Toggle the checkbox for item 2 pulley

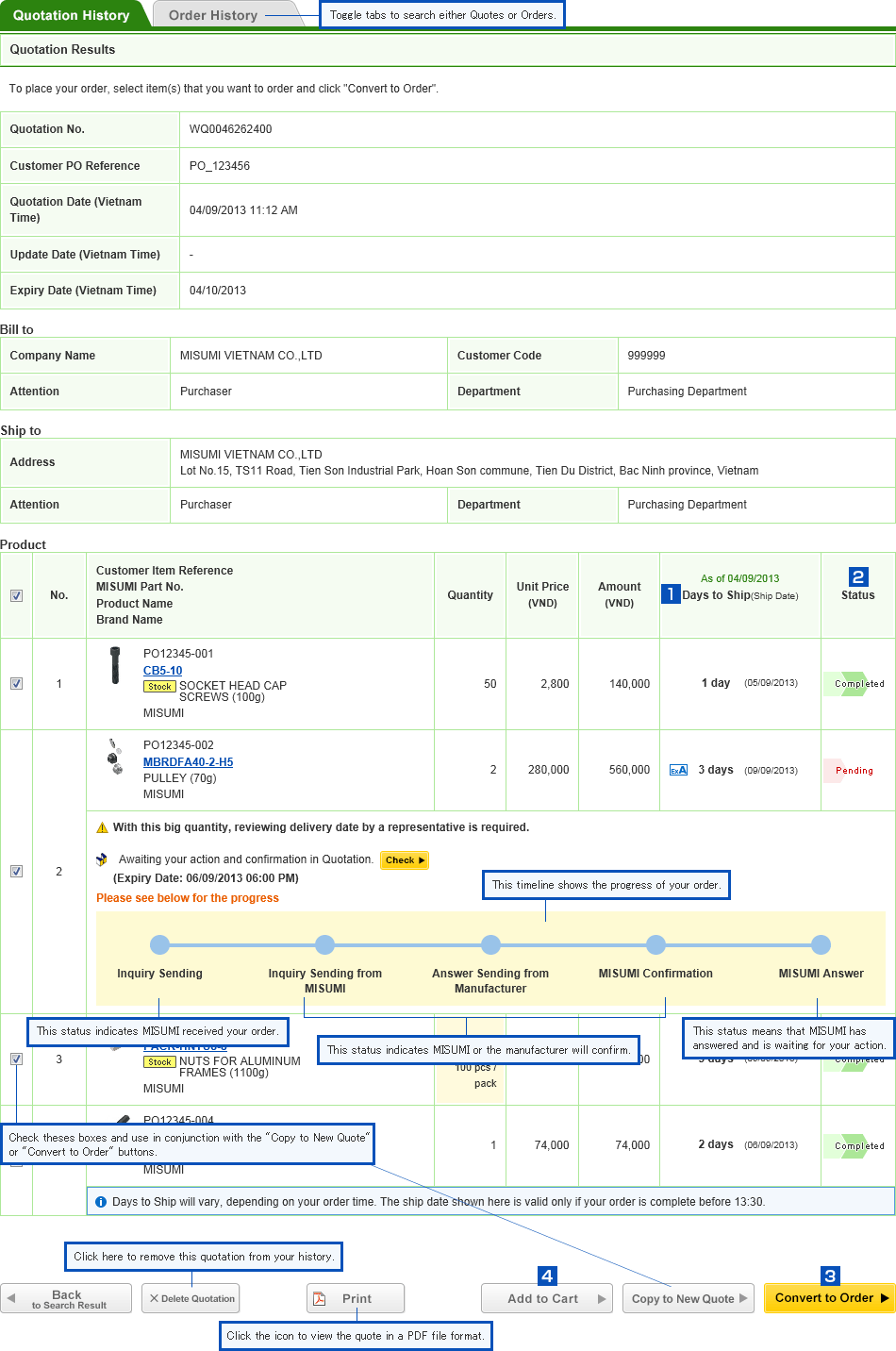pos(16,871)
